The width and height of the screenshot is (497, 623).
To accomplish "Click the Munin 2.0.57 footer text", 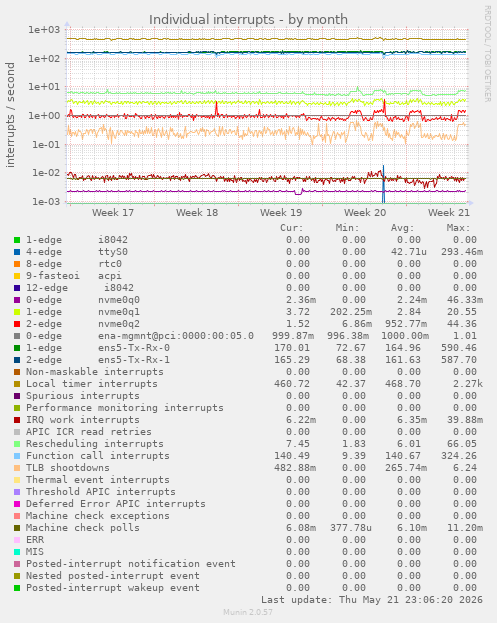I will click(248, 612).
